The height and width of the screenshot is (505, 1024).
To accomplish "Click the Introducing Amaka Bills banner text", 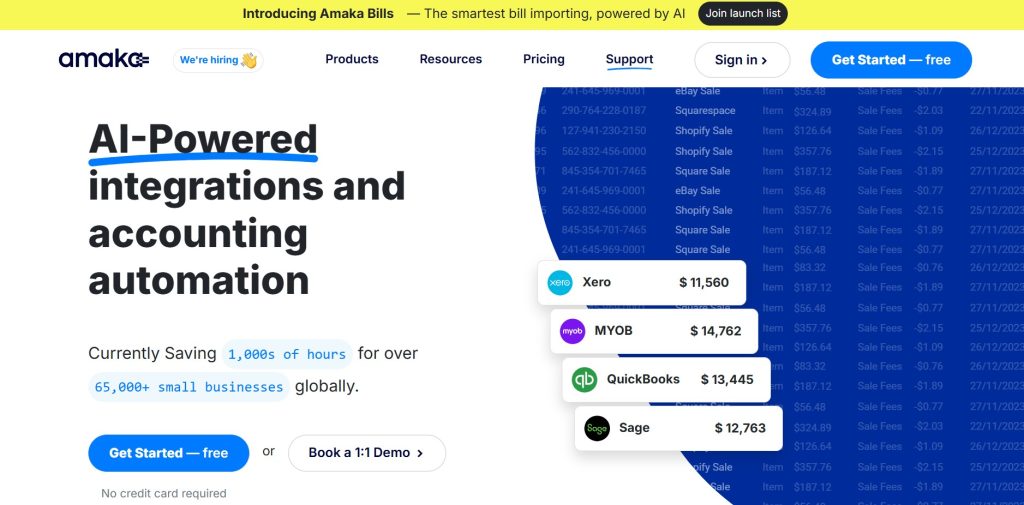I will tap(318, 14).
